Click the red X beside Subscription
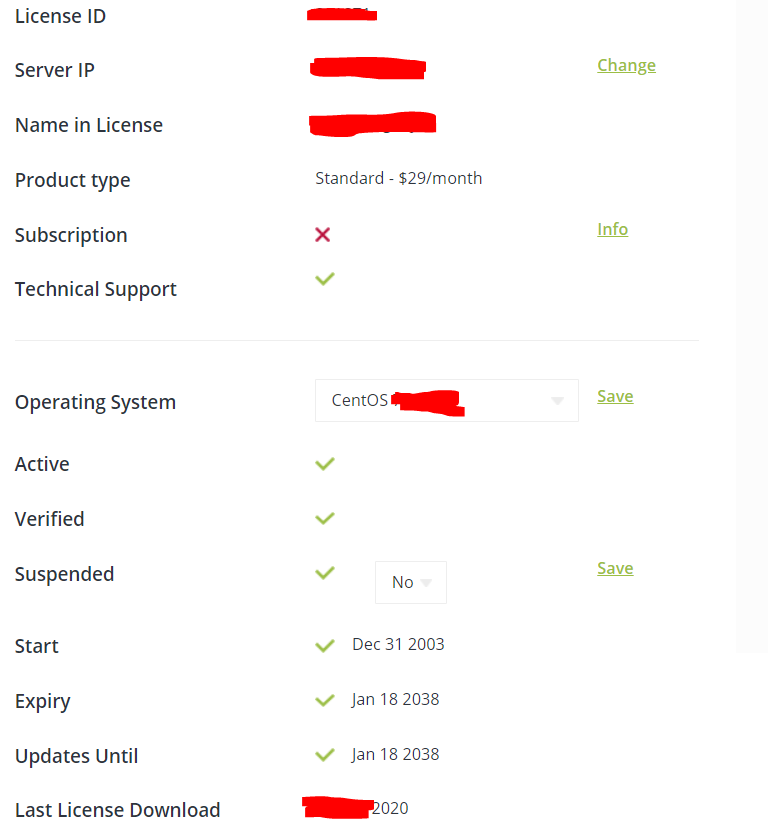The height and width of the screenshot is (836, 768). click(x=323, y=234)
